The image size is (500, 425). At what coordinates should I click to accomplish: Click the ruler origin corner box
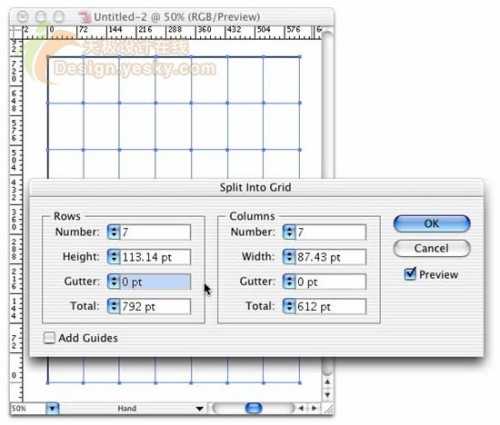(x=16, y=32)
